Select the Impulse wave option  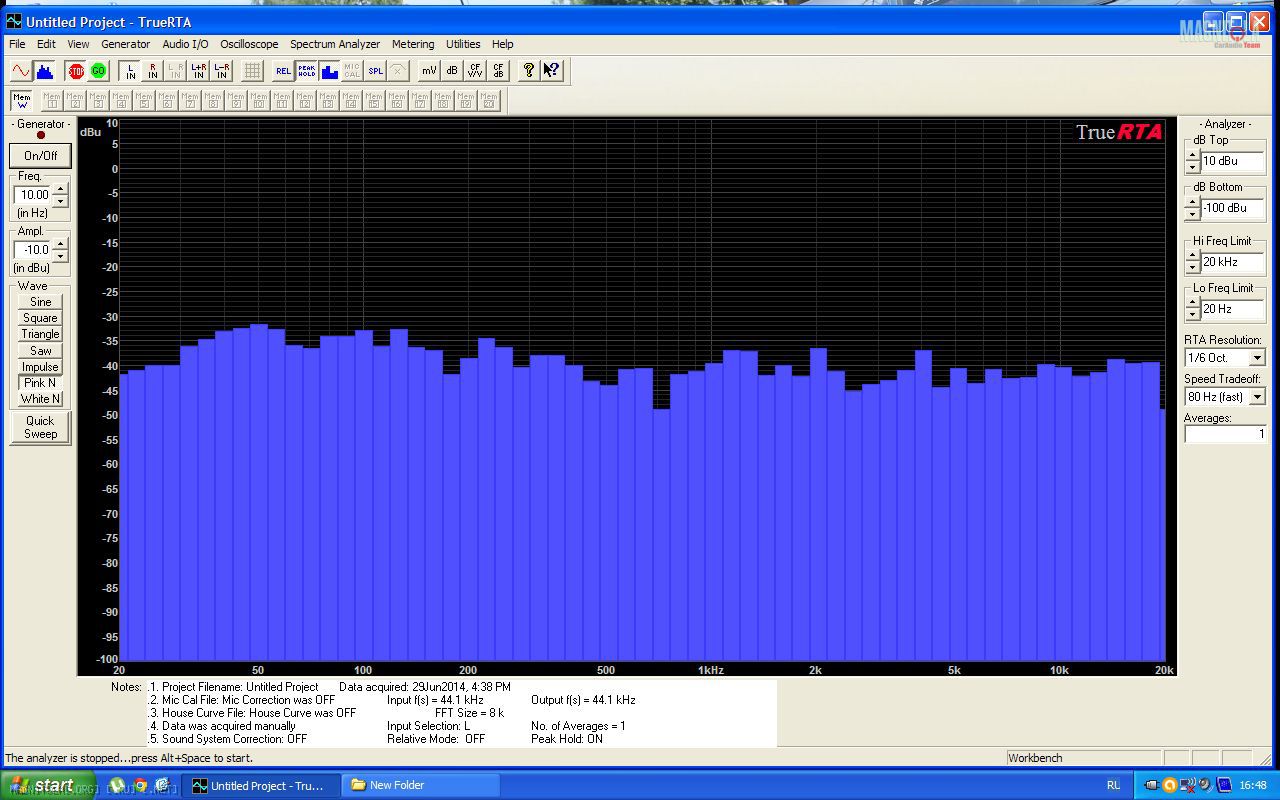41,367
